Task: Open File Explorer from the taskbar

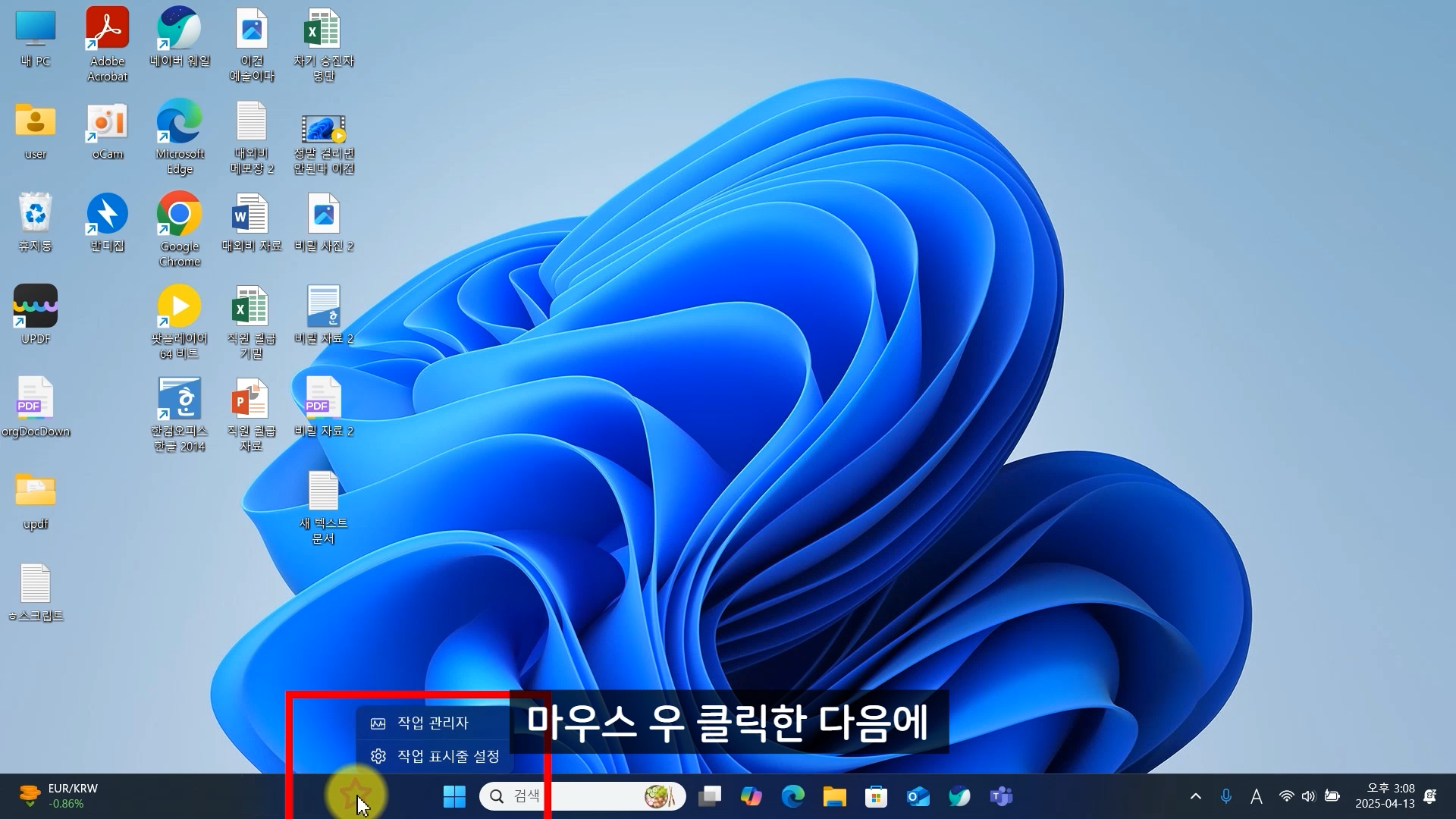Action: click(x=835, y=796)
